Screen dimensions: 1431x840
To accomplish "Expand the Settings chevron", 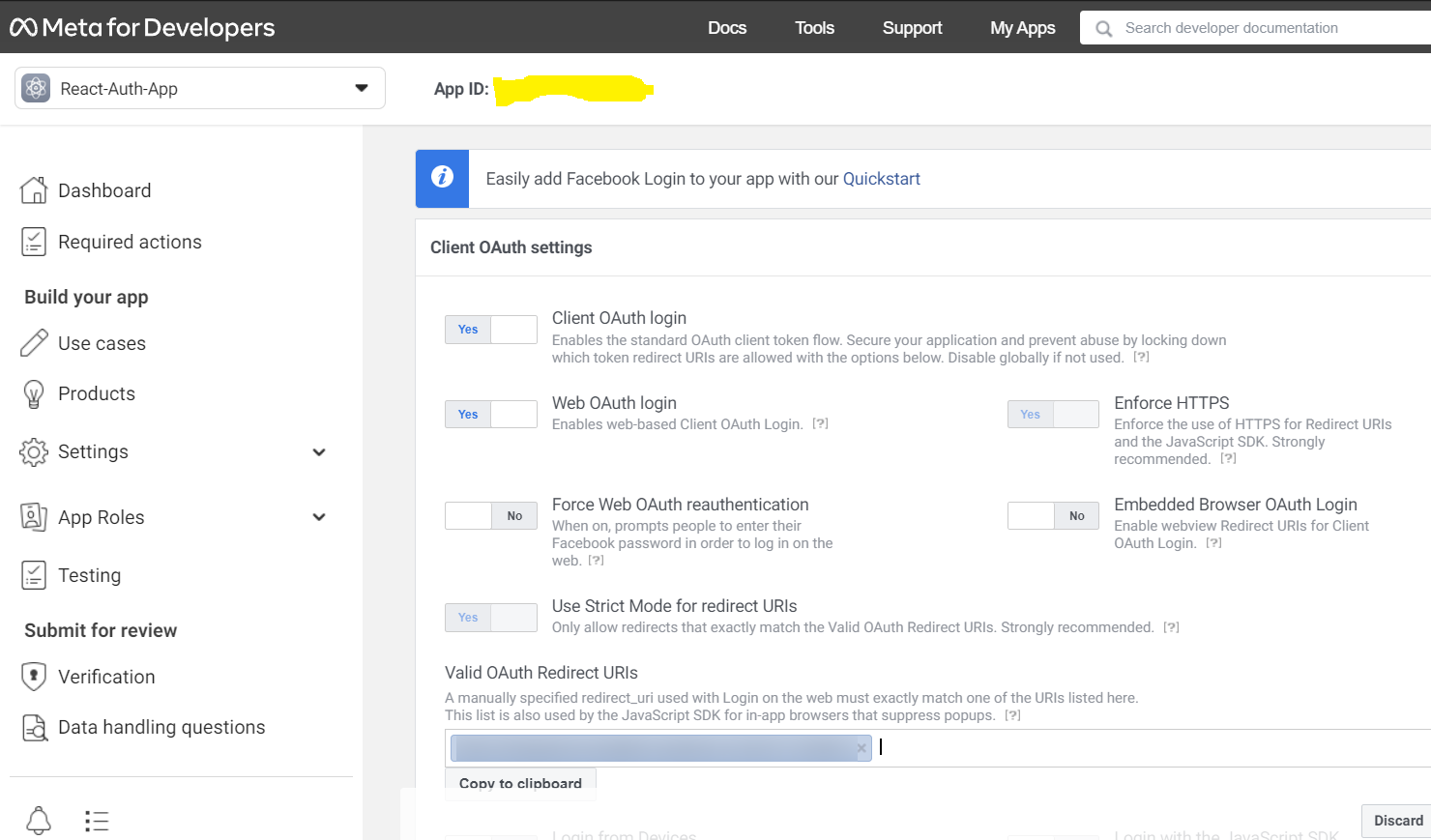I will 319,452.
